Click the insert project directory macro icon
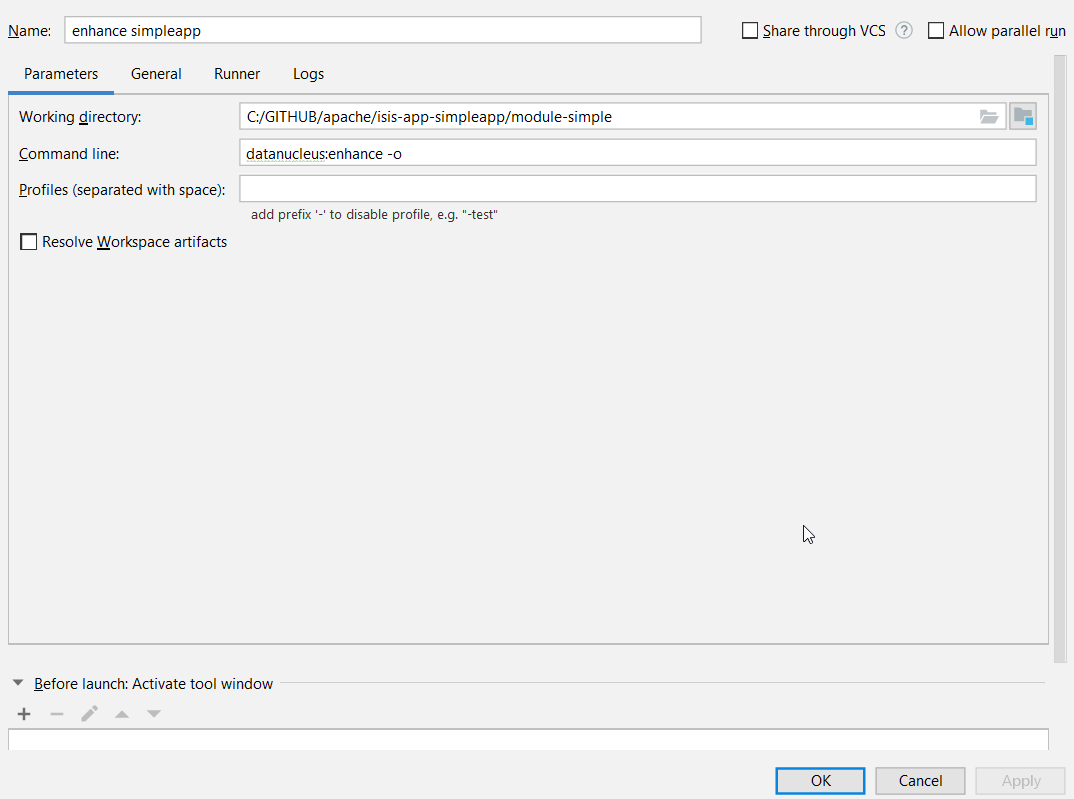 click(x=1022, y=115)
